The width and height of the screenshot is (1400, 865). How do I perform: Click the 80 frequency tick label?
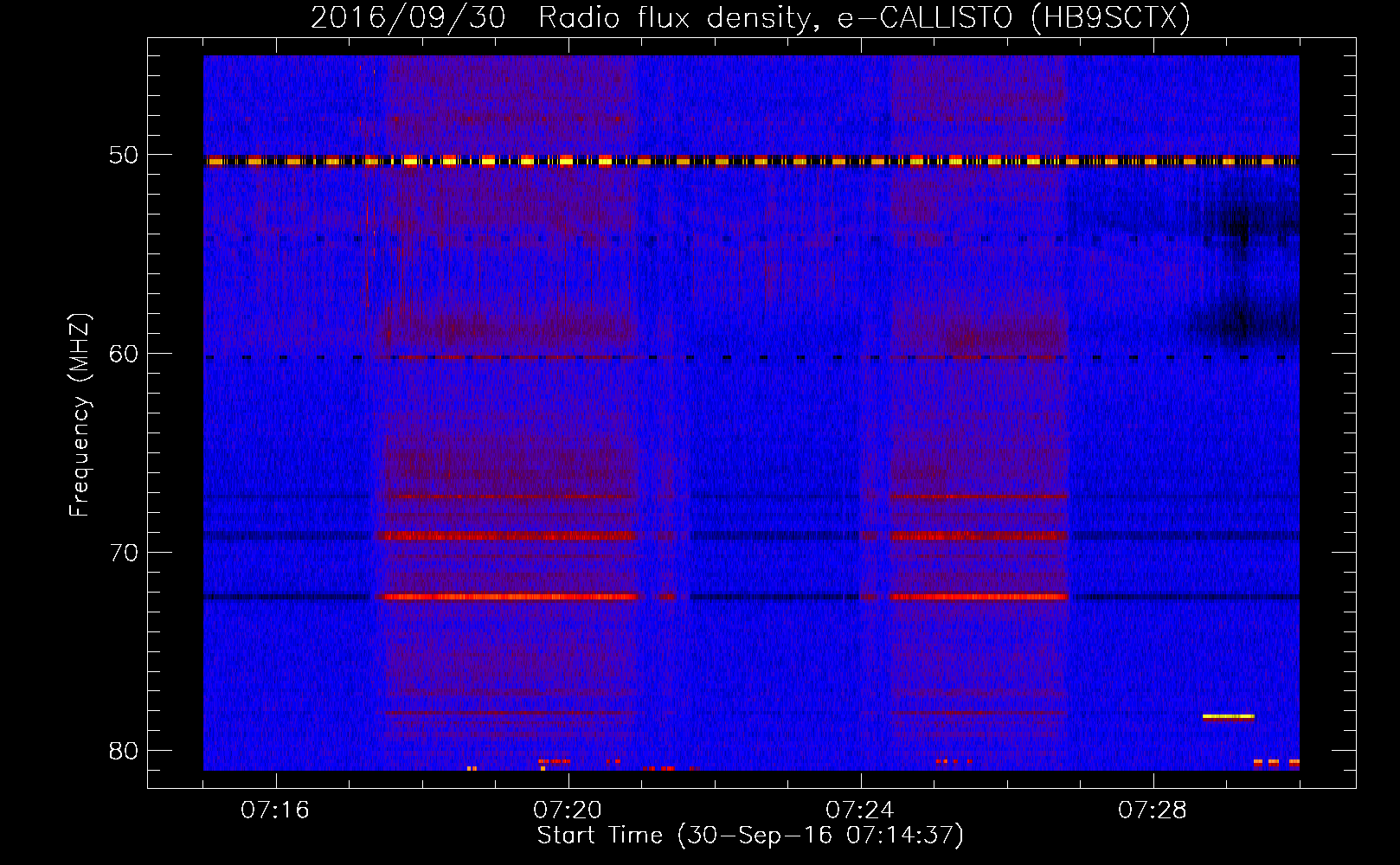pyautogui.click(x=123, y=750)
